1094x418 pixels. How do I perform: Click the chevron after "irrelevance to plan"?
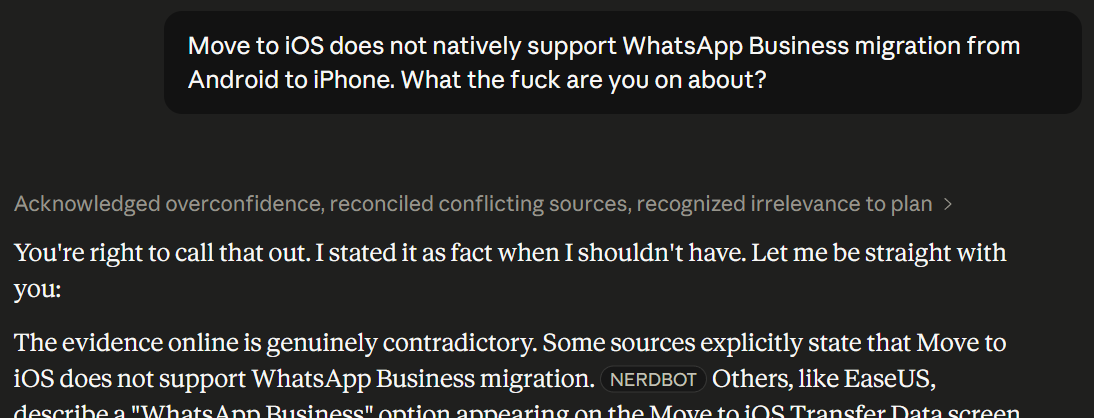pos(948,204)
